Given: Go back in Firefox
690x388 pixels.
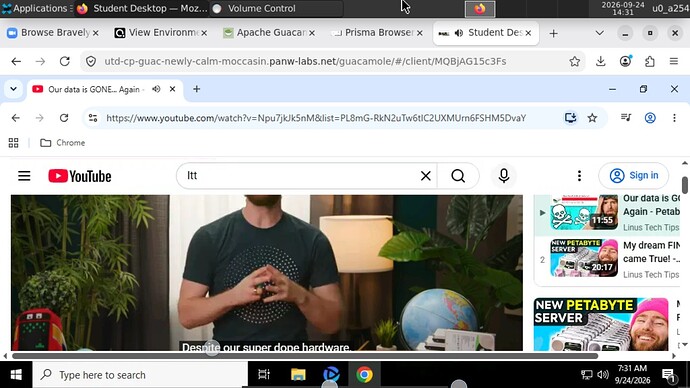Looking at the screenshot, I should pos(16,62).
